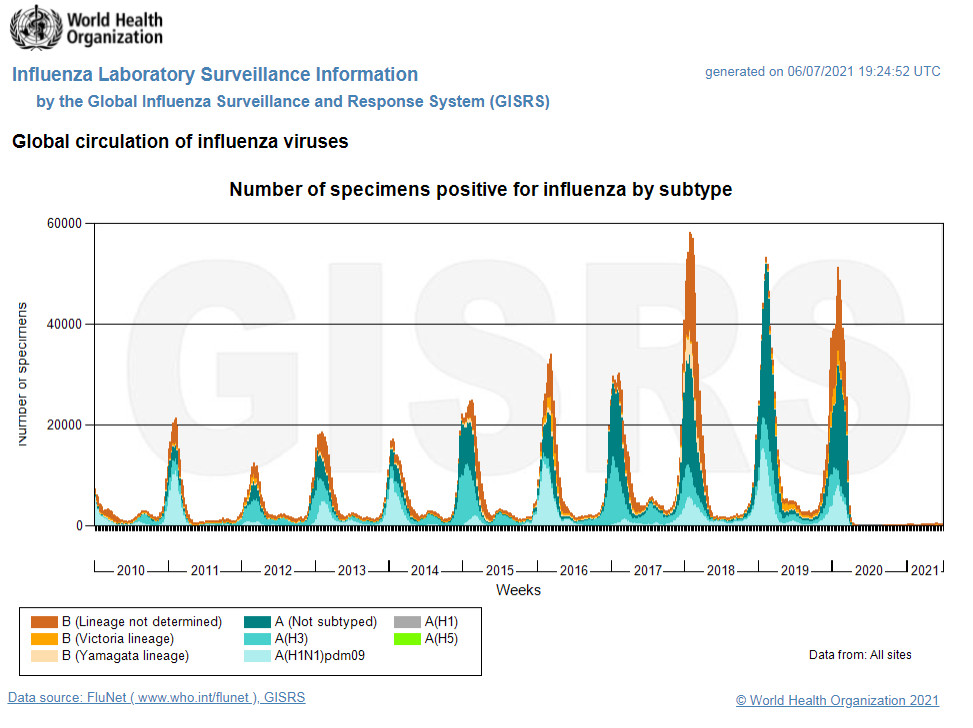Click the 2010 label on the weeks axis
973x728 pixels.
coord(130,571)
